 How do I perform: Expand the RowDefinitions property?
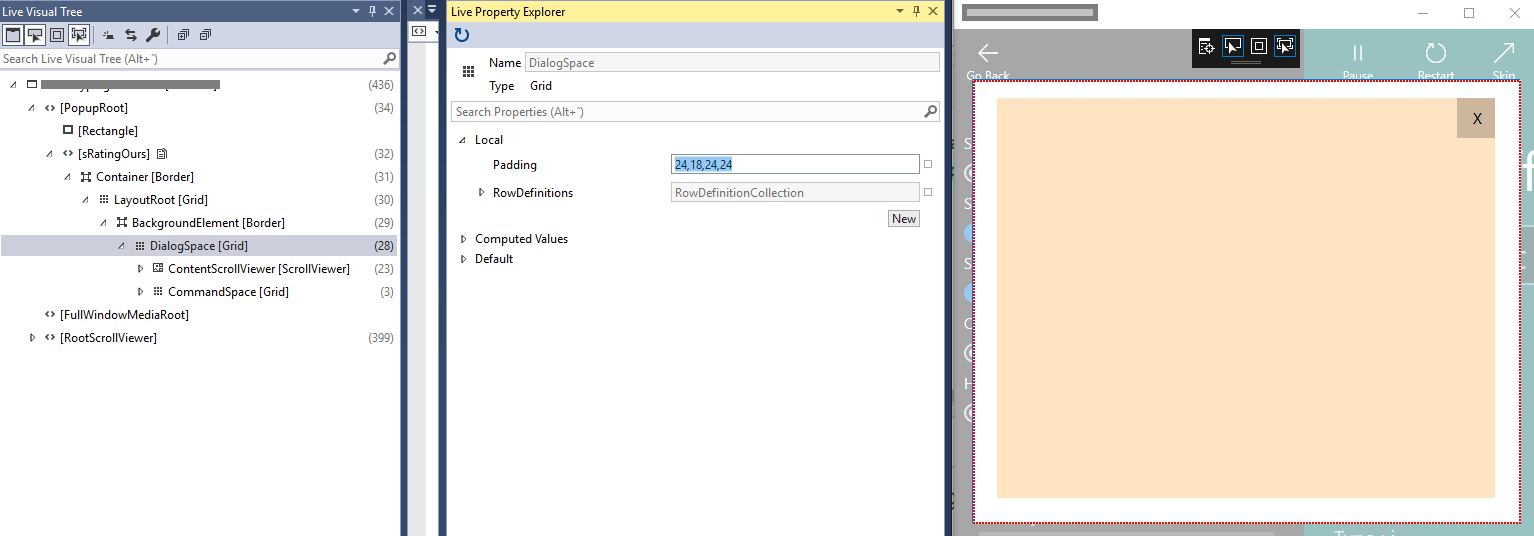point(481,193)
